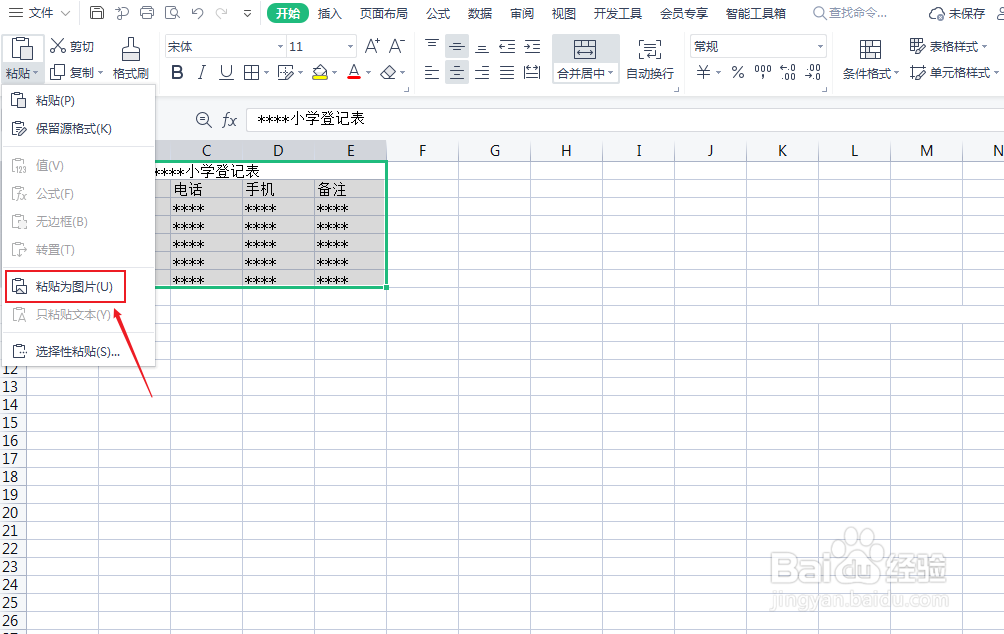Image resolution: width=1004 pixels, height=634 pixels.
Task: Choose 粘贴(P) in paste menu
Action: tap(79, 101)
